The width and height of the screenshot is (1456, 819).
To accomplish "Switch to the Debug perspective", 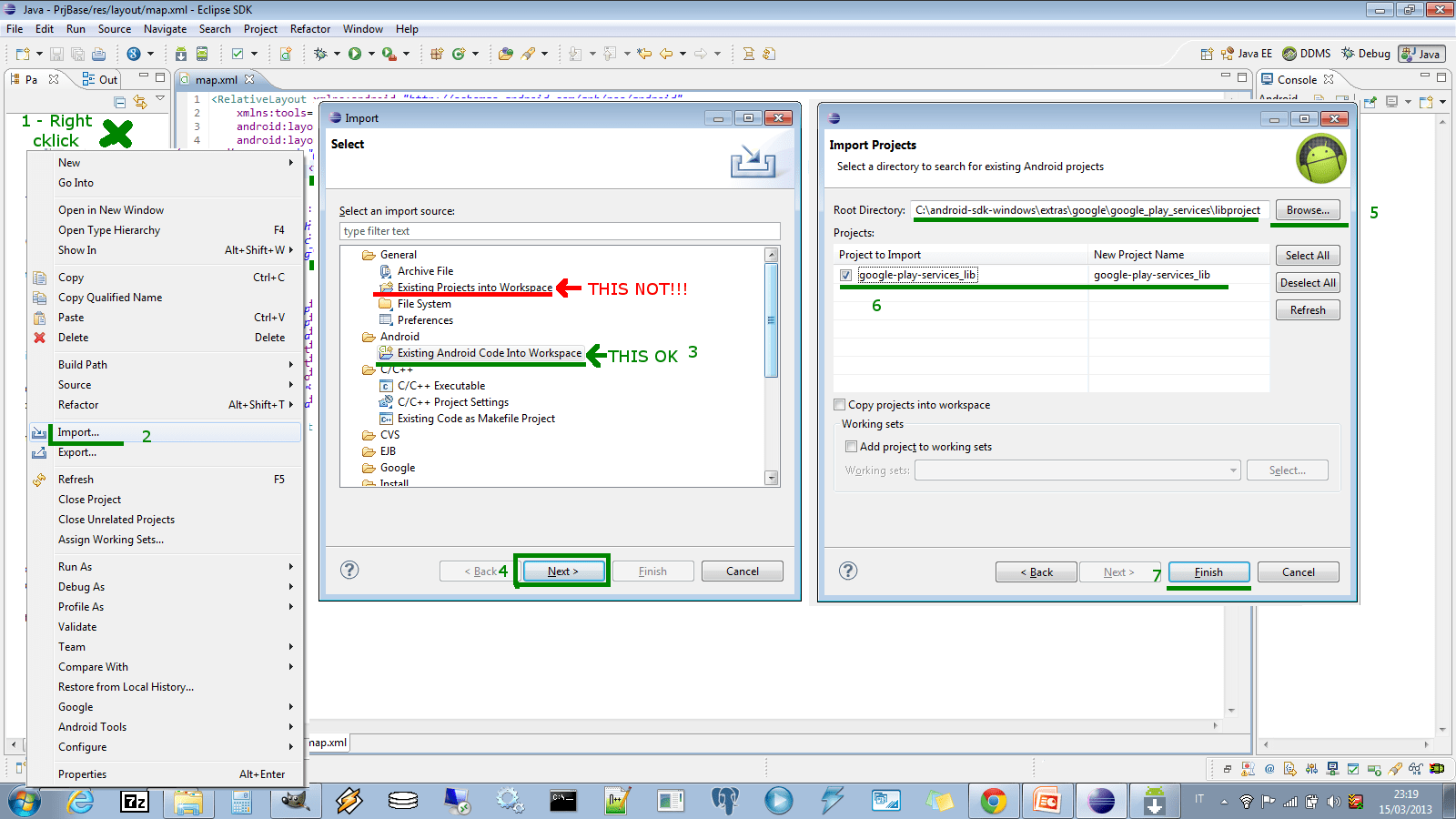I will tap(1366, 54).
